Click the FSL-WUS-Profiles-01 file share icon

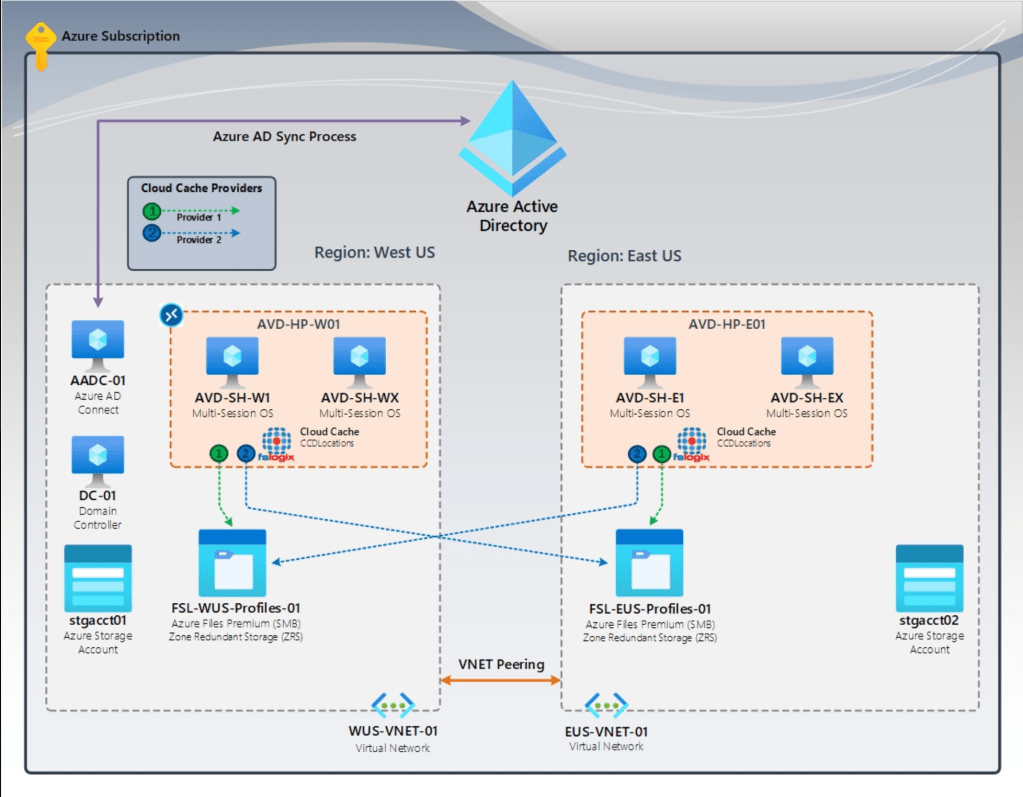[232, 563]
